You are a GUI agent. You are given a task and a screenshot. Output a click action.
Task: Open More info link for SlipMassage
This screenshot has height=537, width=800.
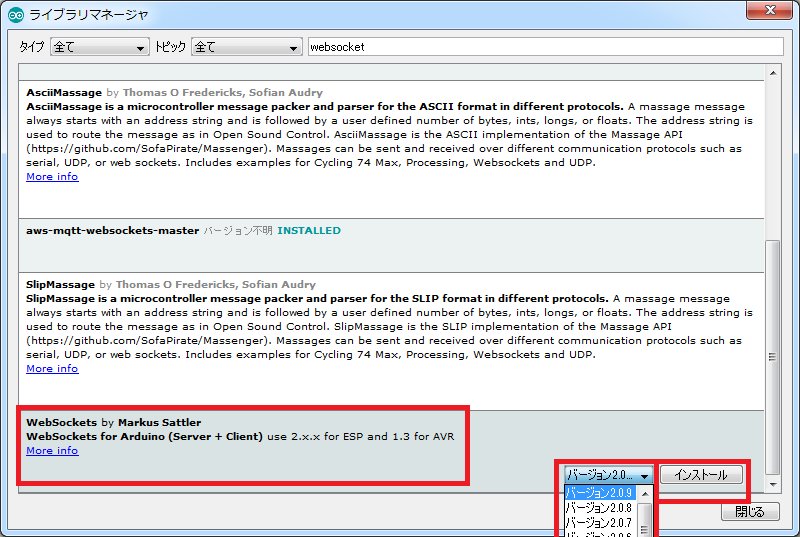(x=52, y=369)
